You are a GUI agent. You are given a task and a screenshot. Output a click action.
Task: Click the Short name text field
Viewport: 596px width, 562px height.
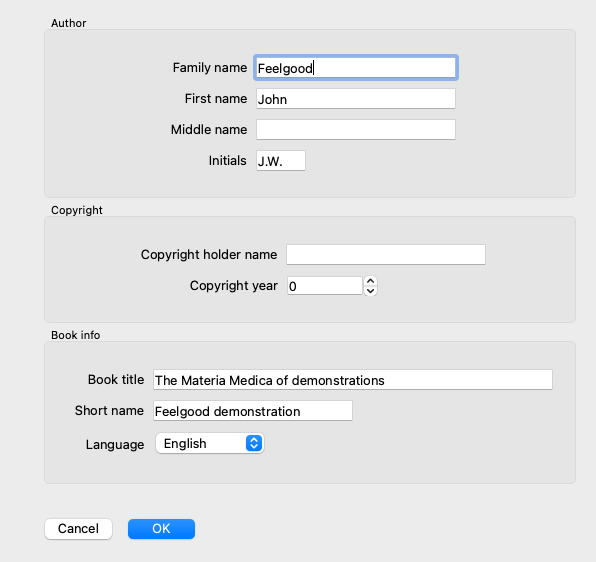pos(253,411)
